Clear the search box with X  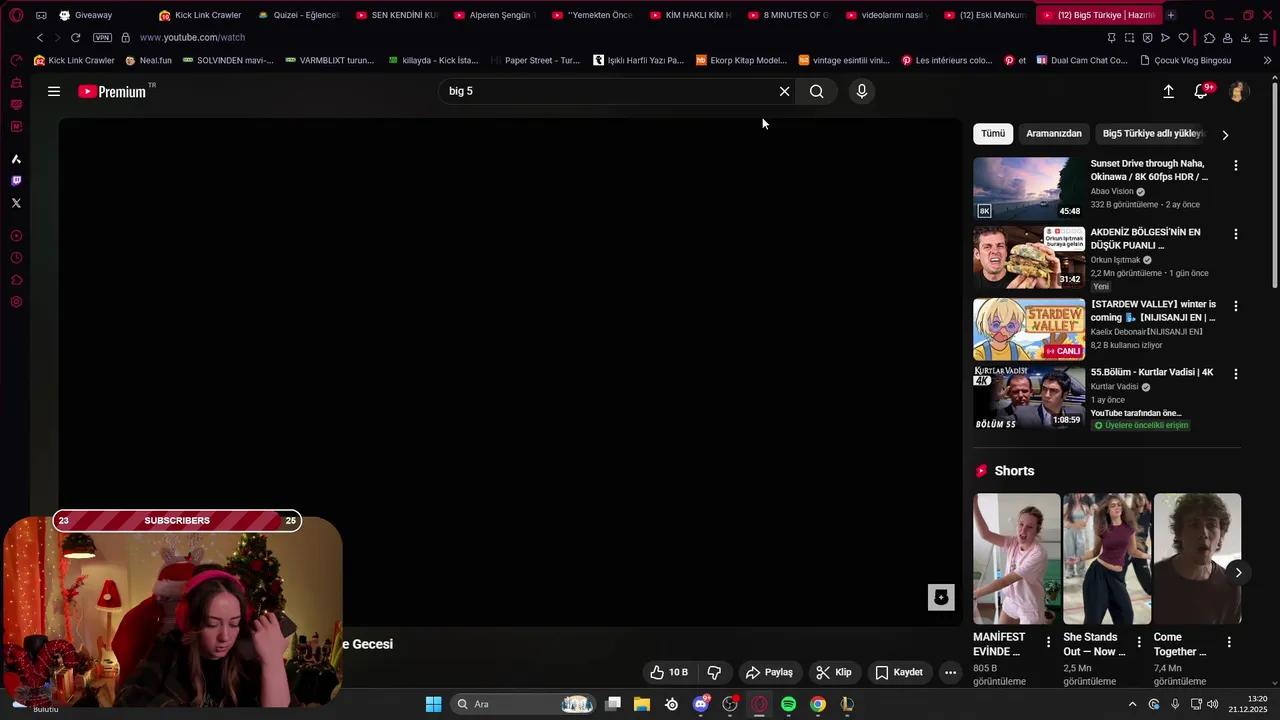click(784, 91)
